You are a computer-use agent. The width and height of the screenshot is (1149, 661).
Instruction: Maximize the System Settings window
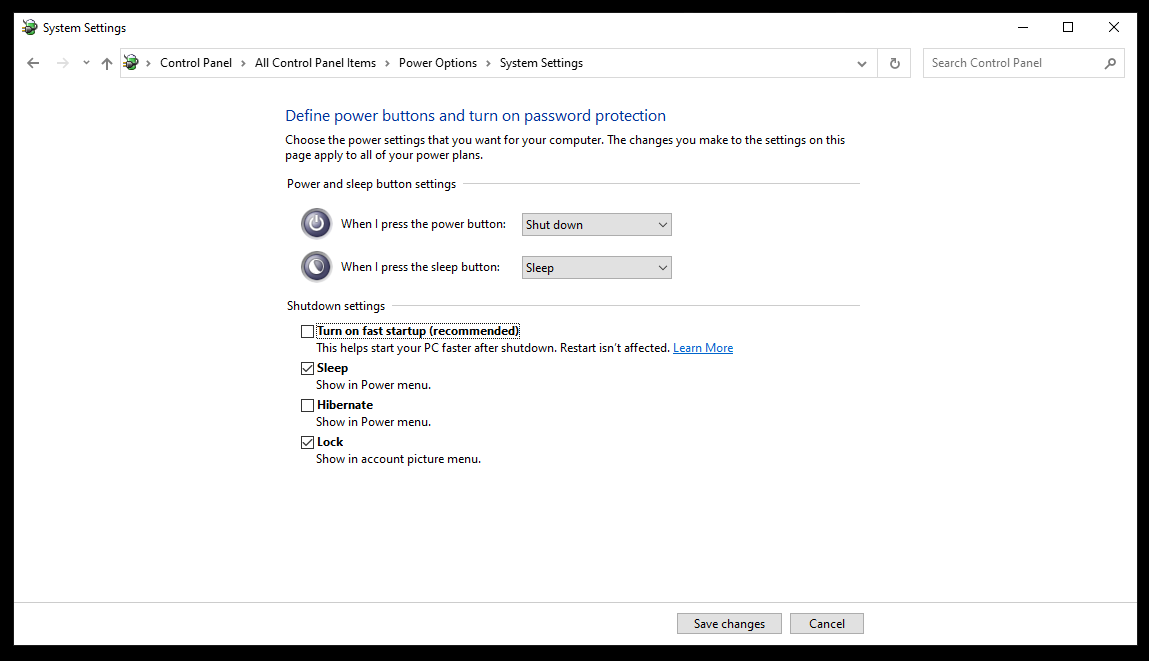click(1068, 27)
